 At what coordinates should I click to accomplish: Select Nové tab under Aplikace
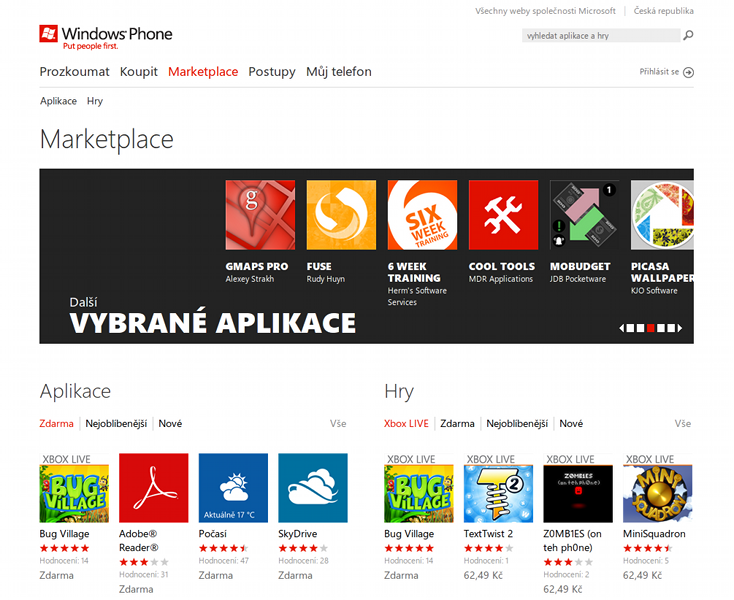(170, 424)
